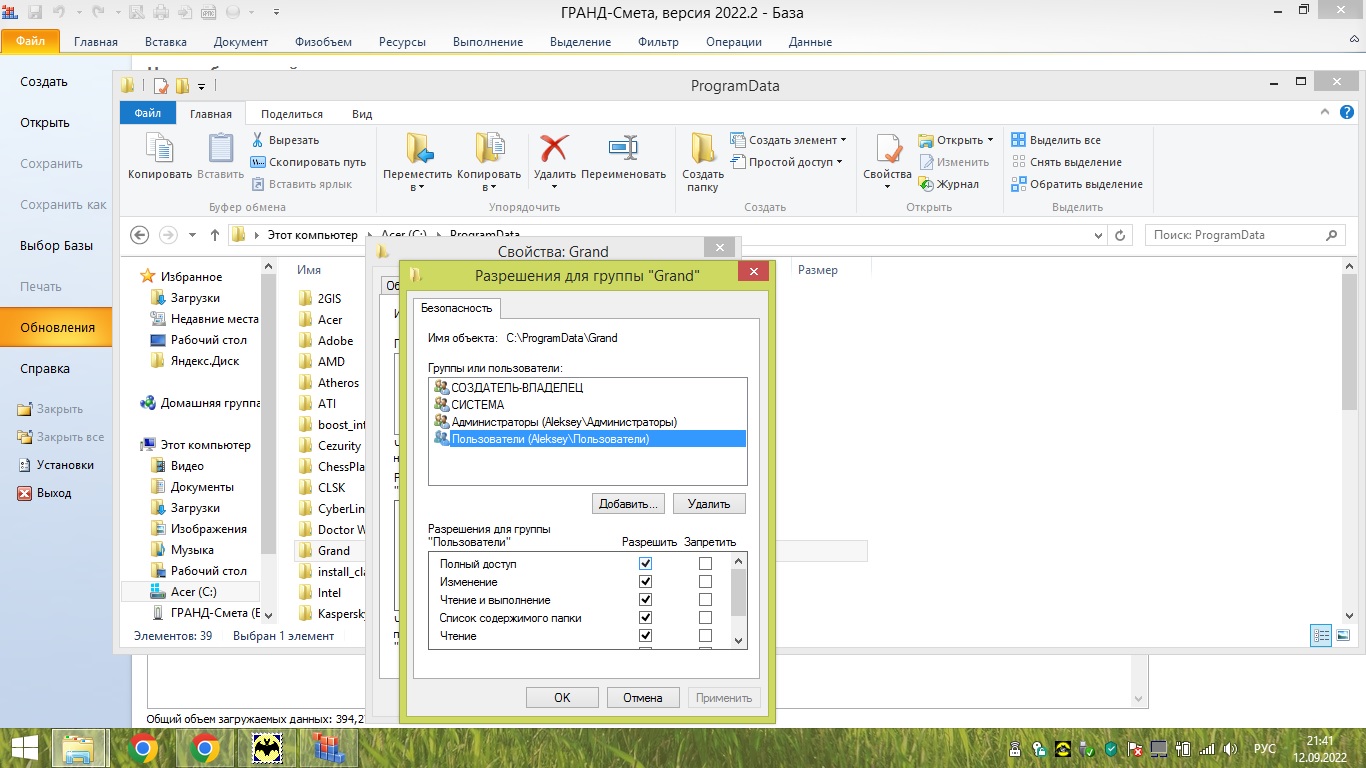Image resolution: width=1366 pixels, height=768 pixels.
Task: Toggle the allow checkbox for Изменение
Action: (645, 582)
